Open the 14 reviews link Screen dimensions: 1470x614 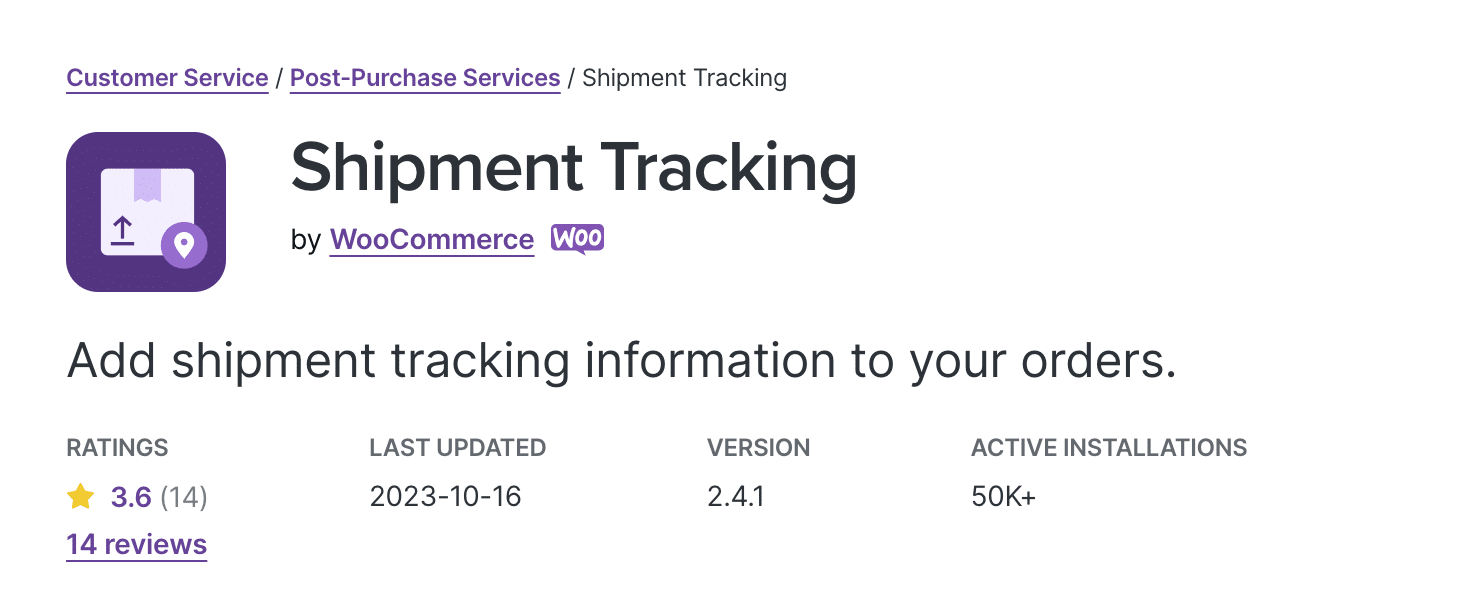(x=136, y=544)
